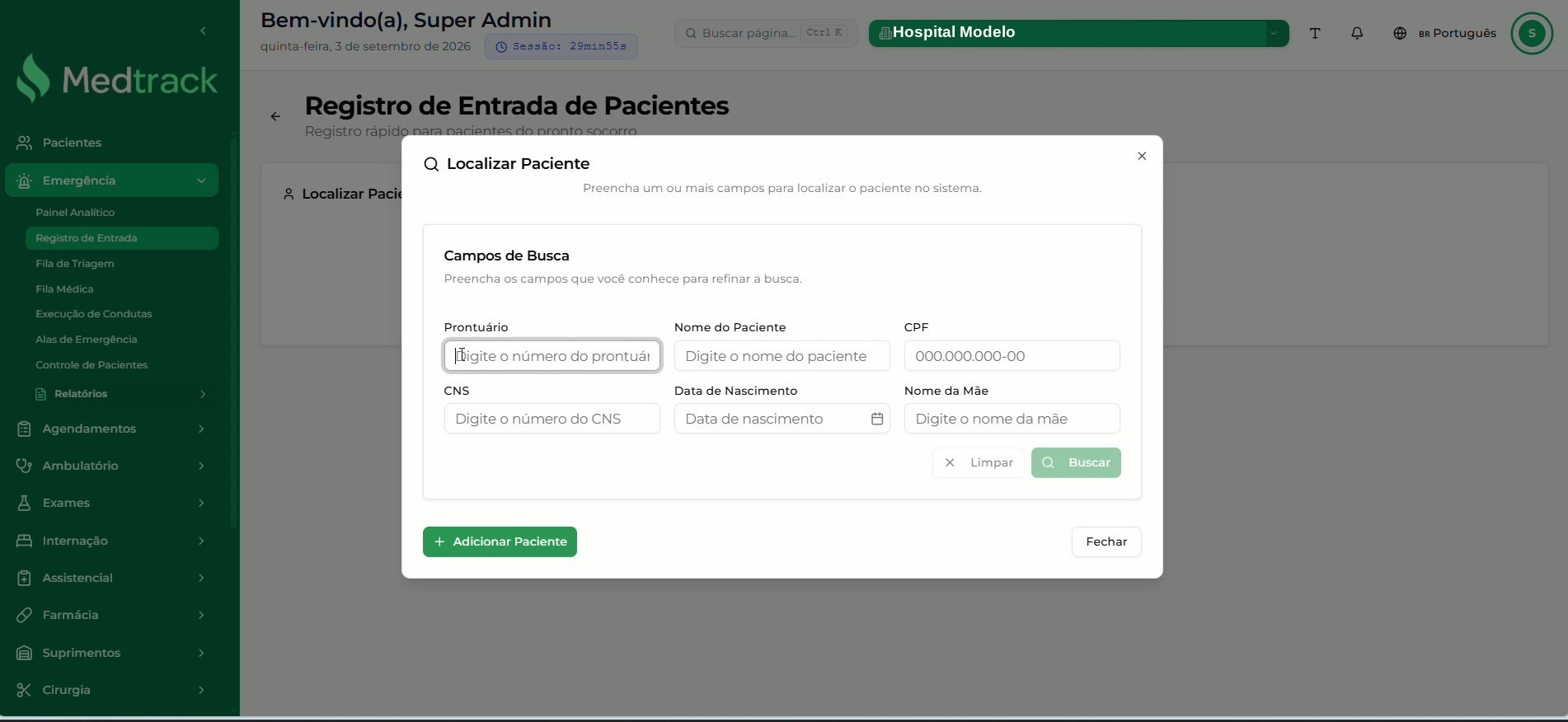
Task: Open the Hospital Modelo dropdown arrow
Action: click(x=1274, y=33)
